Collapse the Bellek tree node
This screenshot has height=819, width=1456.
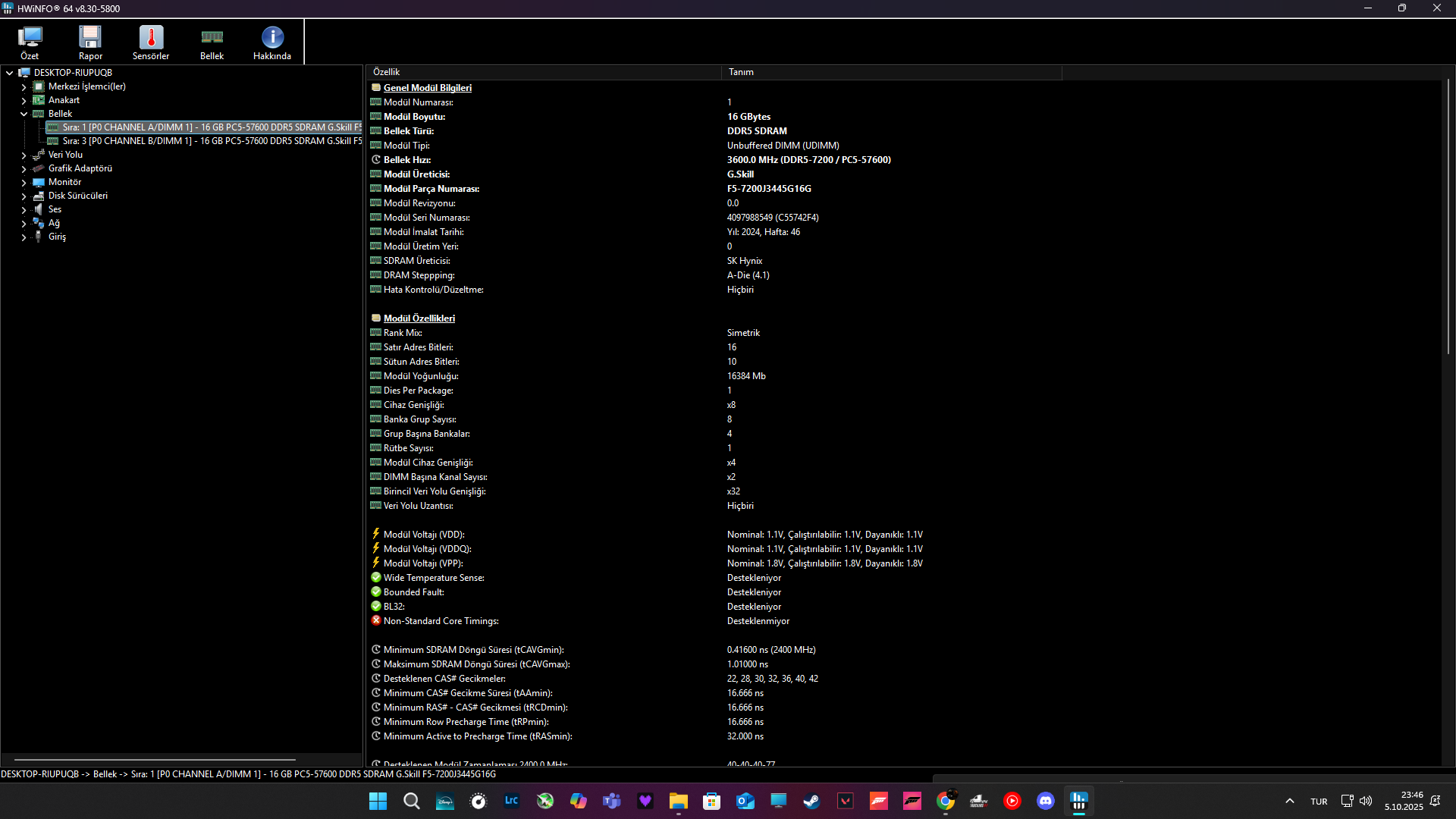click(24, 114)
